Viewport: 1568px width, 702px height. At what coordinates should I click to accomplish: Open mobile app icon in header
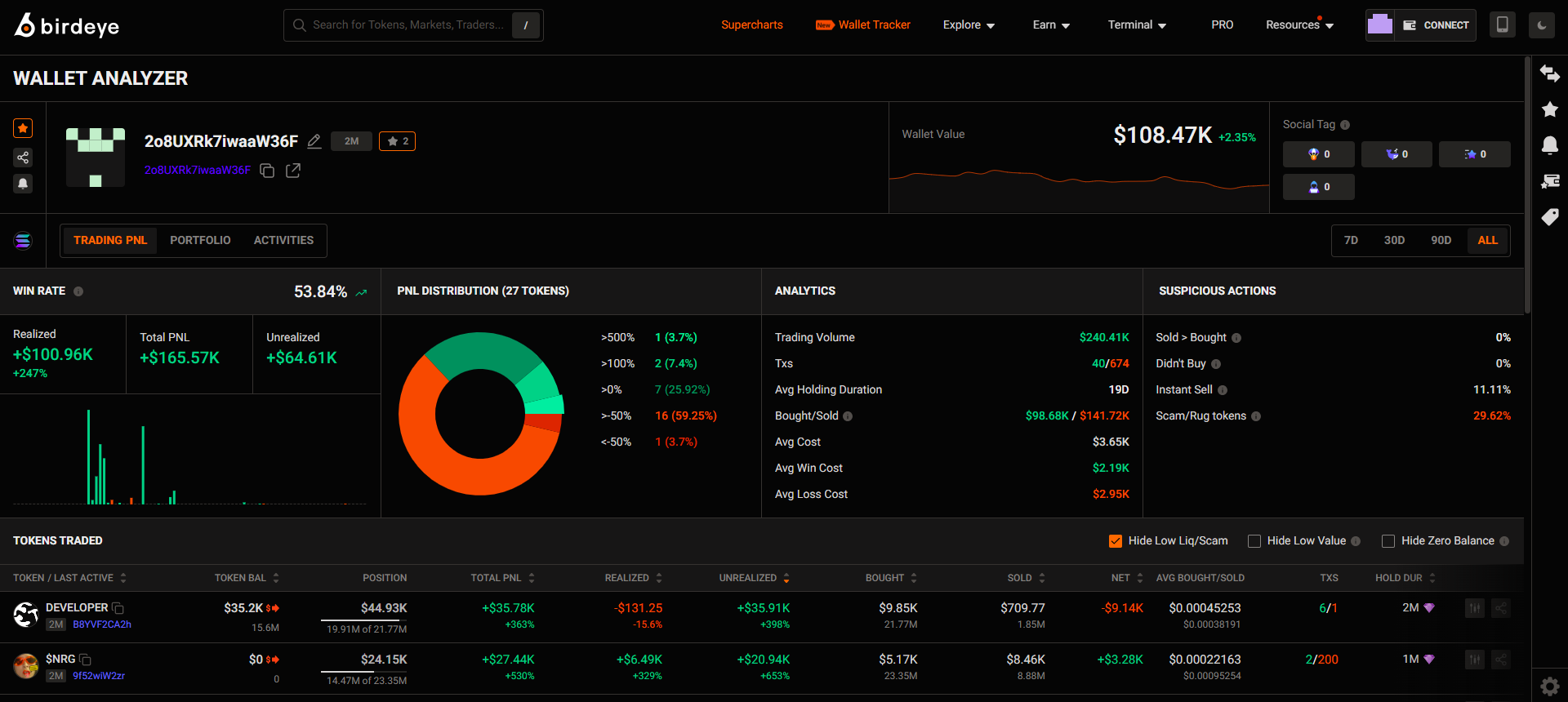click(1502, 24)
